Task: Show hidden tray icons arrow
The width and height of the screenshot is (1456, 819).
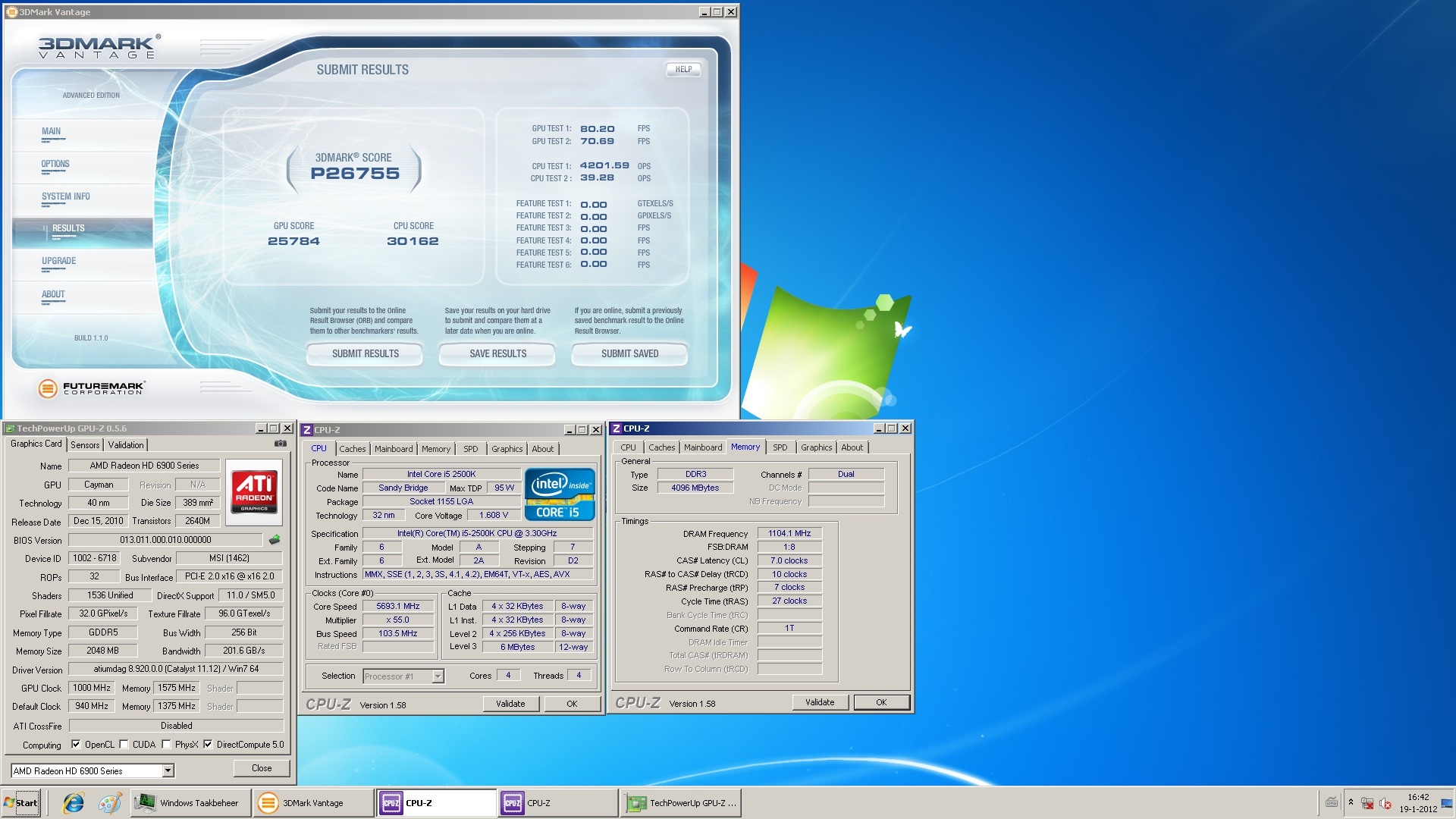Action: 1351,802
